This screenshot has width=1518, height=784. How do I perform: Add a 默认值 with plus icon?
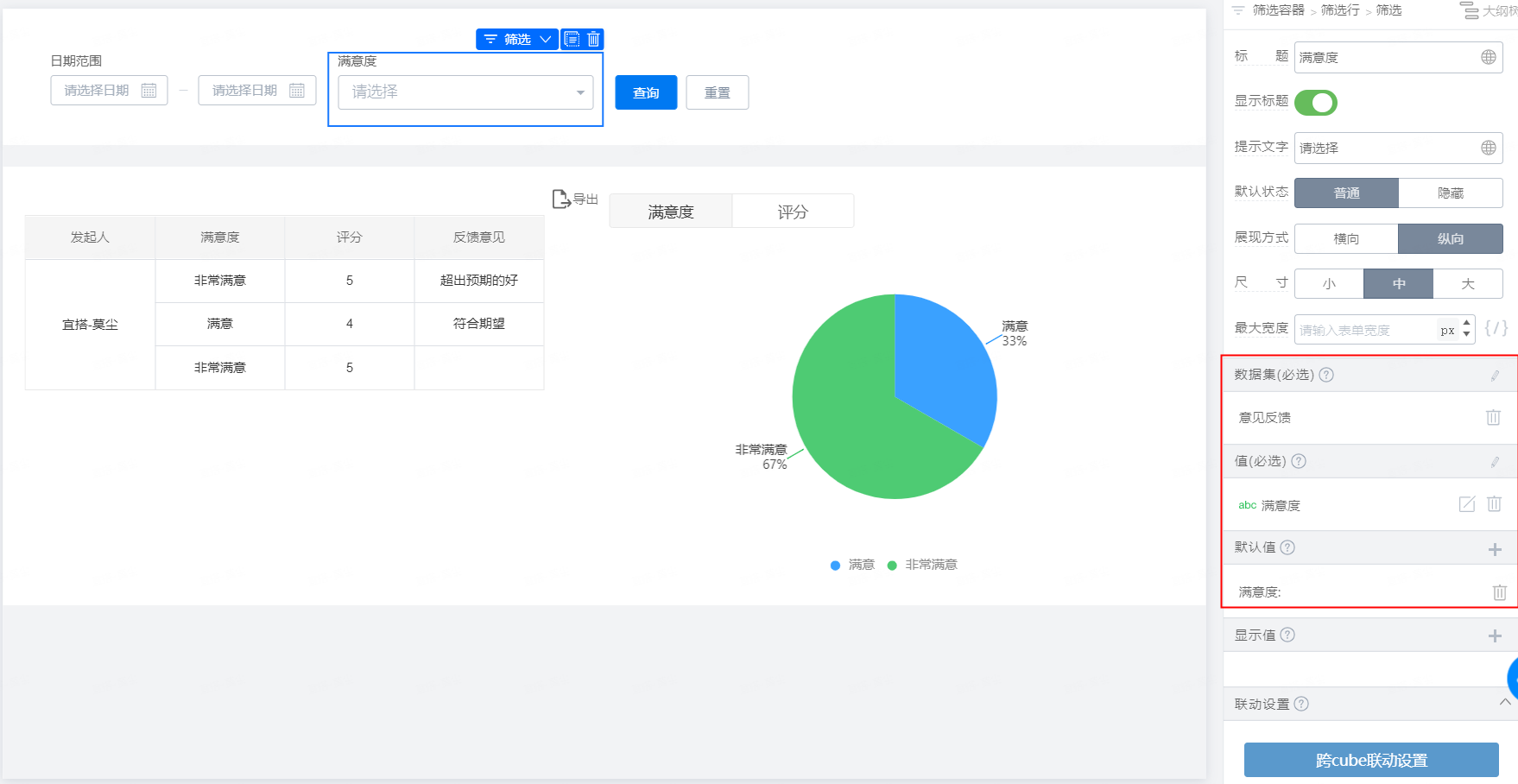(x=1496, y=549)
